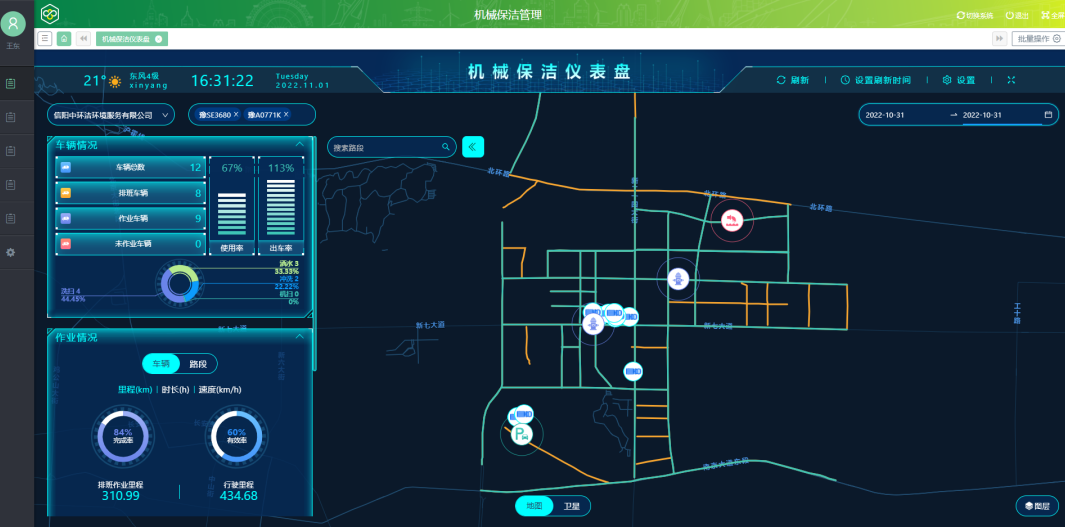Click the calendar icon in date range
The width and height of the screenshot is (1065, 527).
[x=1048, y=115]
